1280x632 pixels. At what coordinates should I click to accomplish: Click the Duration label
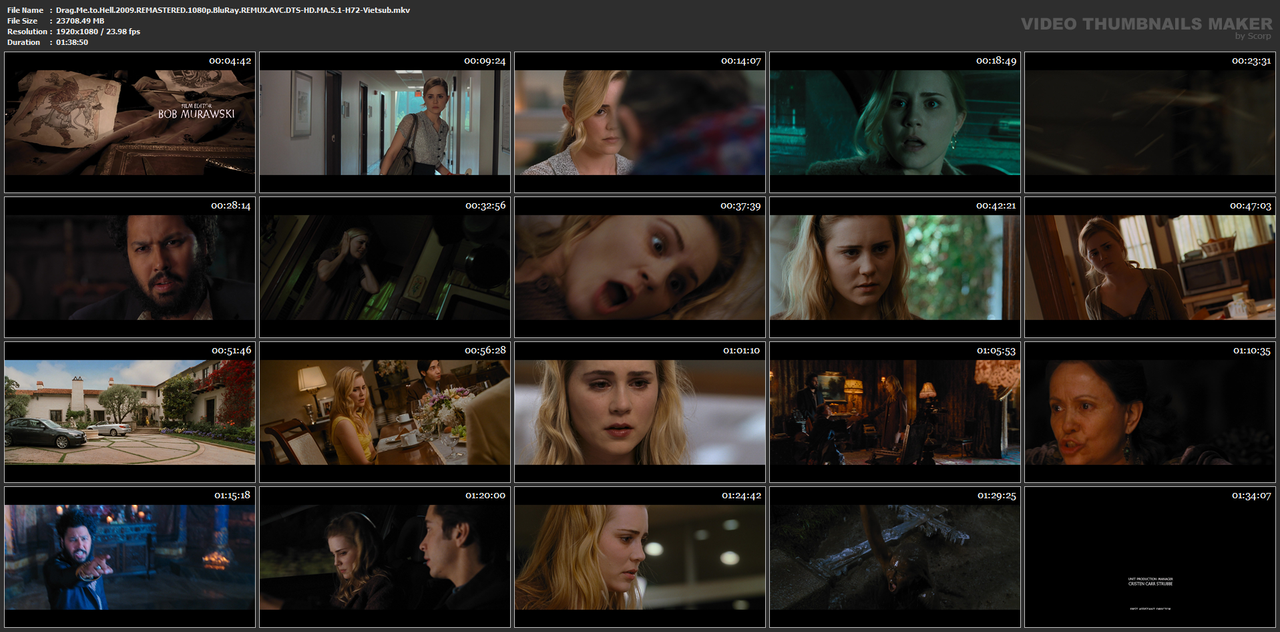(x=24, y=42)
